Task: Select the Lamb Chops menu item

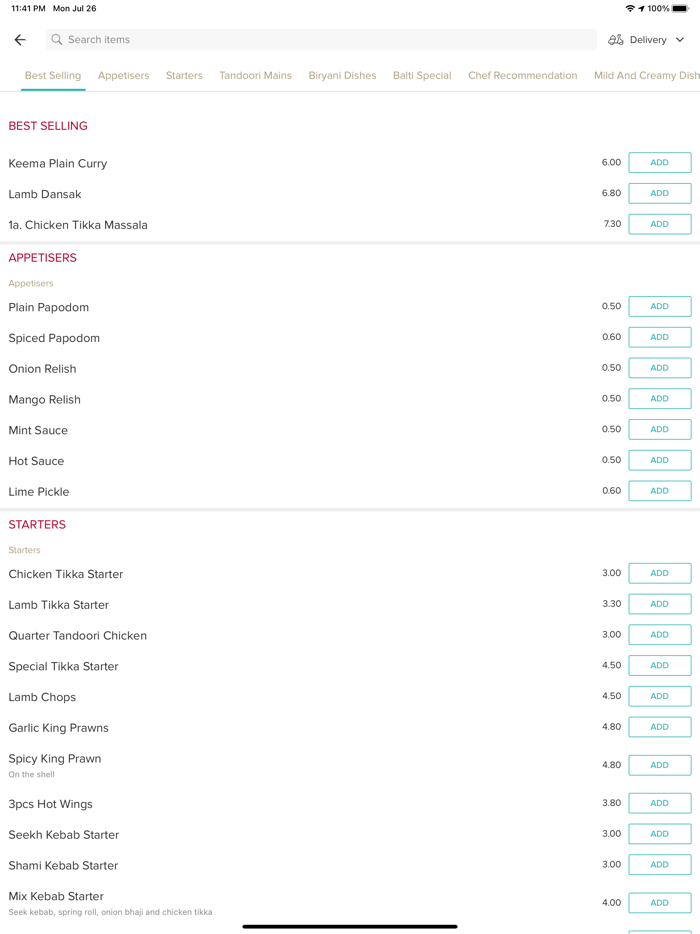Action: coord(42,697)
